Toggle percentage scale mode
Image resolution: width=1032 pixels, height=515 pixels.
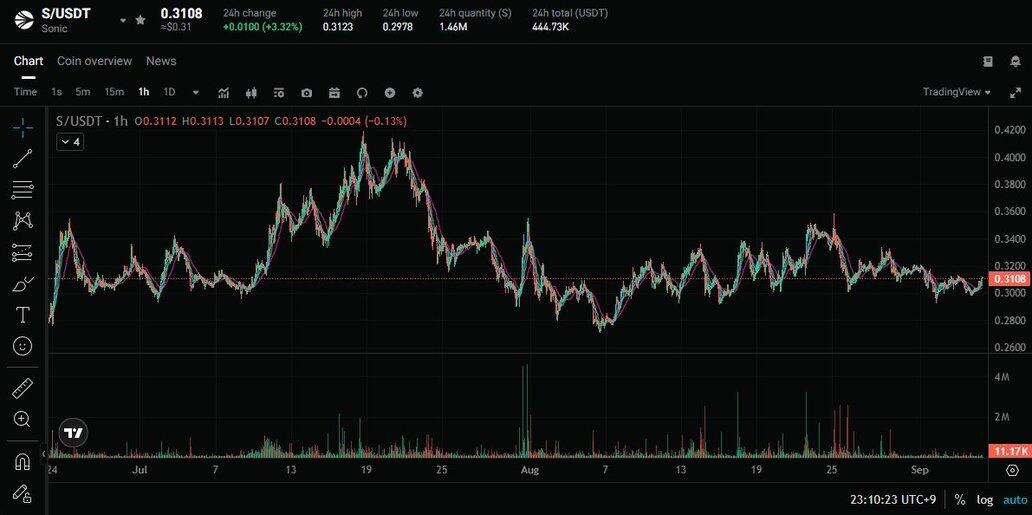[x=960, y=500]
